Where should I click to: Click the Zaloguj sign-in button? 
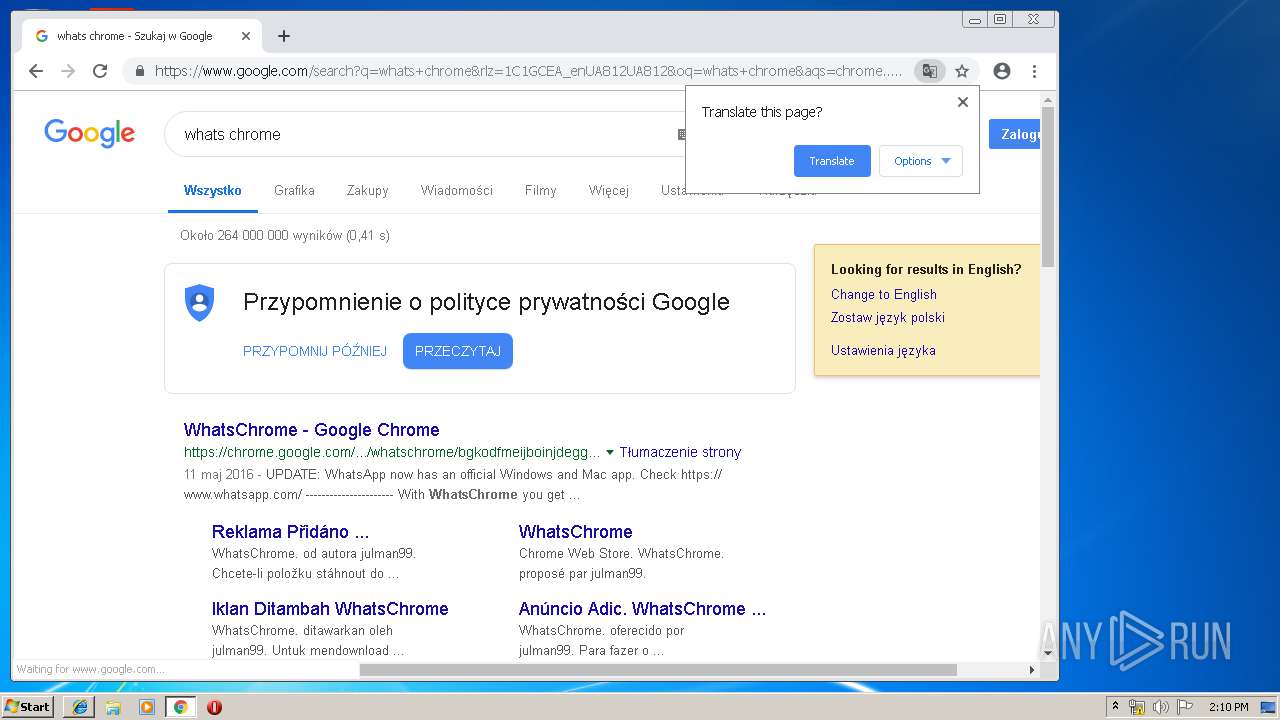[x=1014, y=134]
